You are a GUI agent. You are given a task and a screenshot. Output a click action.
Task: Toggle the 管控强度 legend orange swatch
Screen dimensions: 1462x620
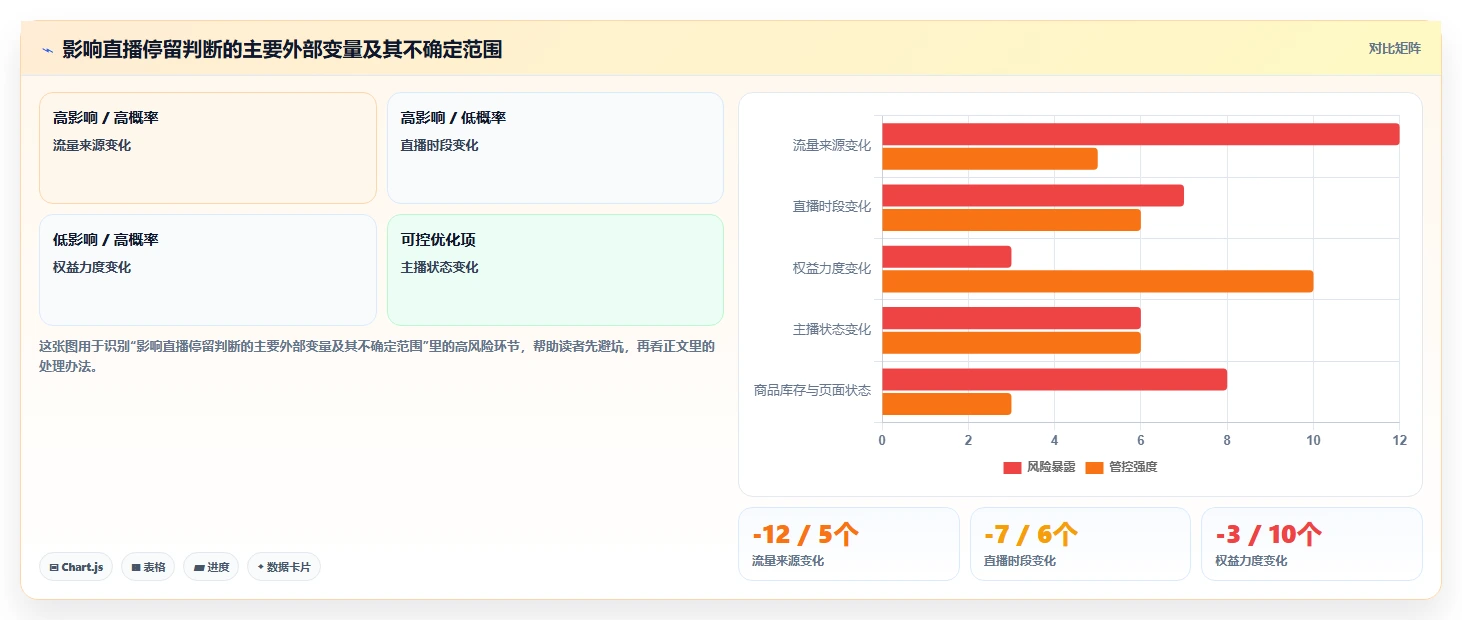pyautogui.click(x=1094, y=467)
